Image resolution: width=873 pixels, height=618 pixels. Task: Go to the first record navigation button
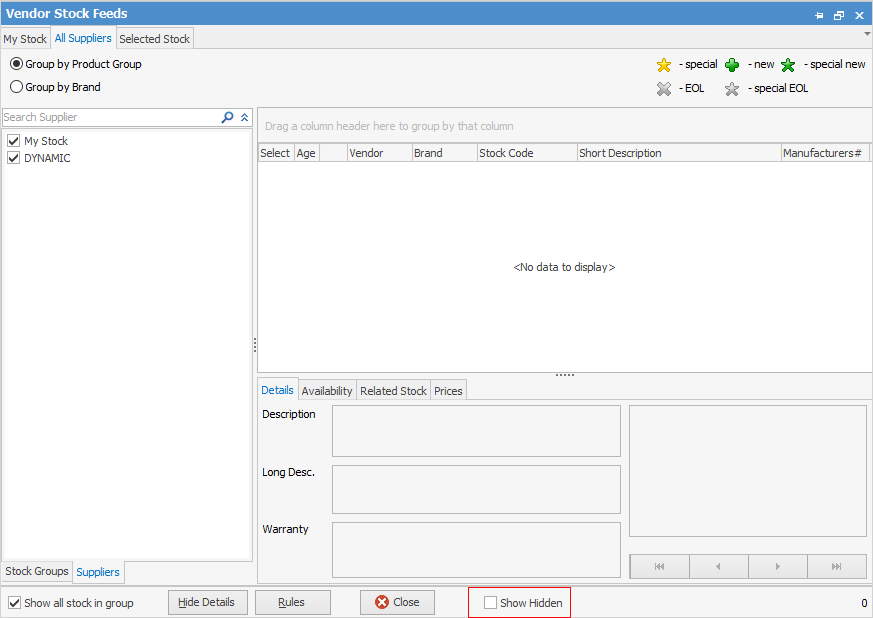tap(659, 567)
